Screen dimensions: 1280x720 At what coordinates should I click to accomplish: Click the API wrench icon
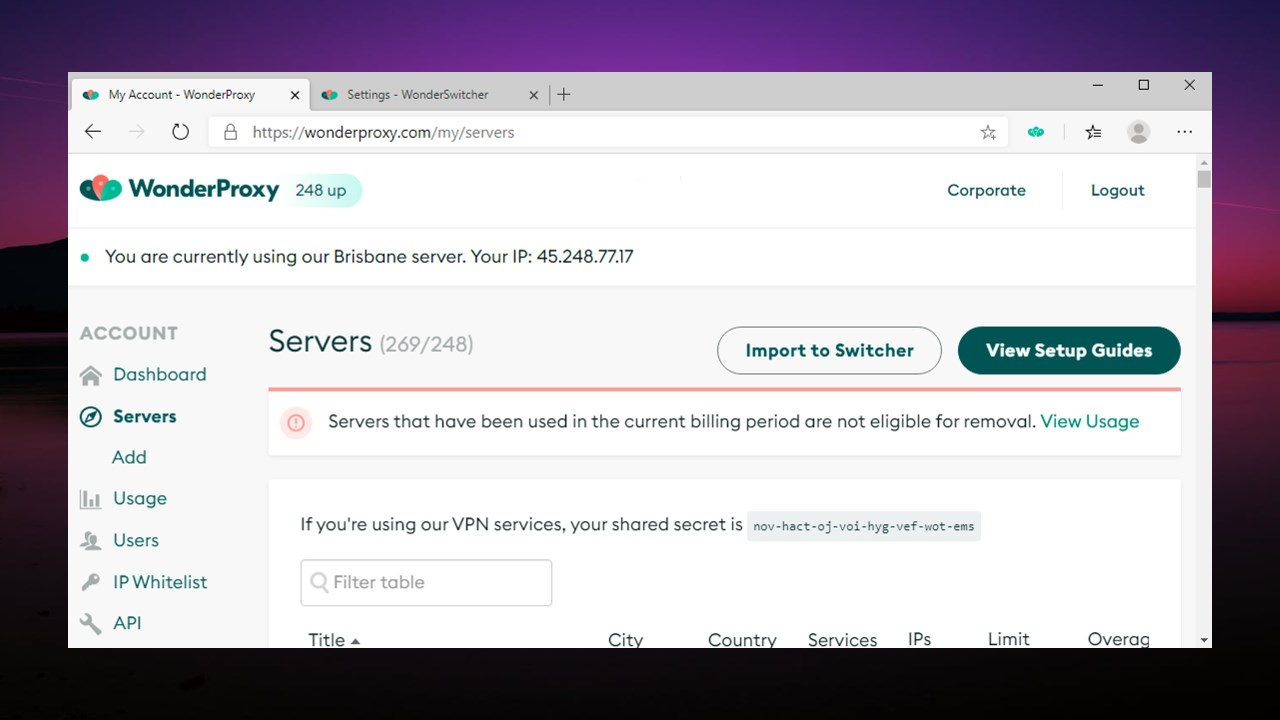point(91,624)
